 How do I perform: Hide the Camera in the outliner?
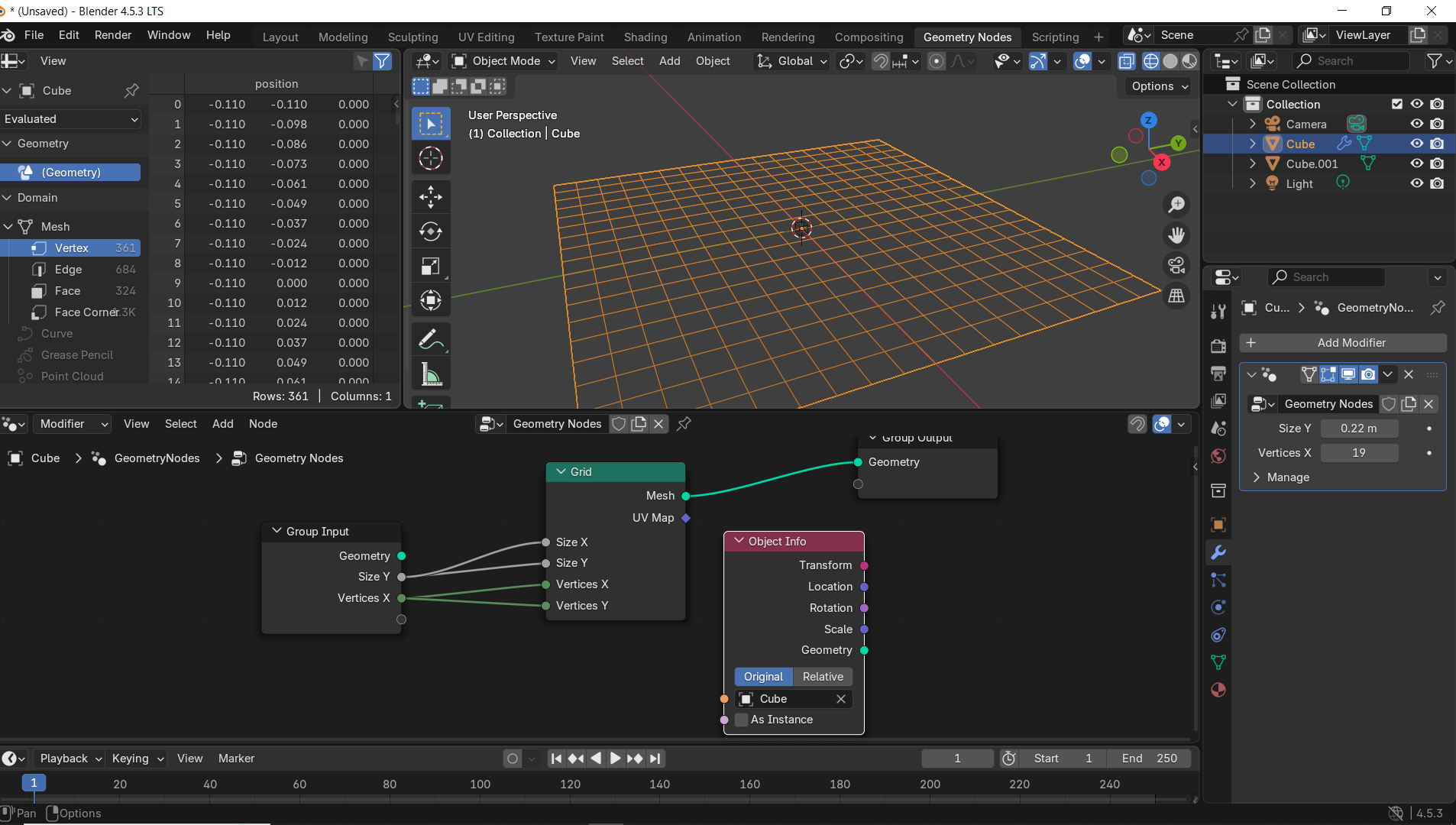click(1416, 124)
